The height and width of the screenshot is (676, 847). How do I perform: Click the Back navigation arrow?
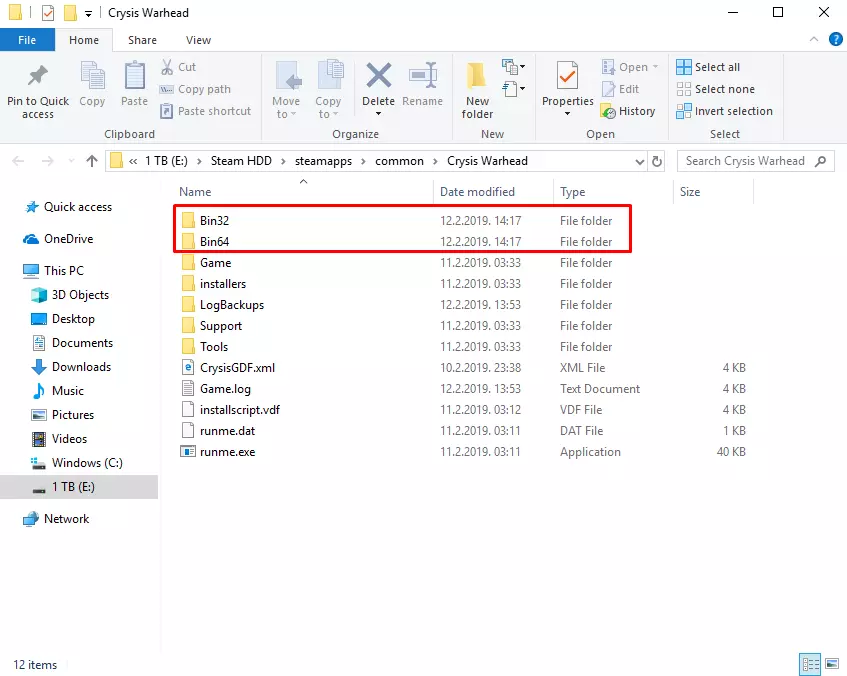click(x=18, y=161)
